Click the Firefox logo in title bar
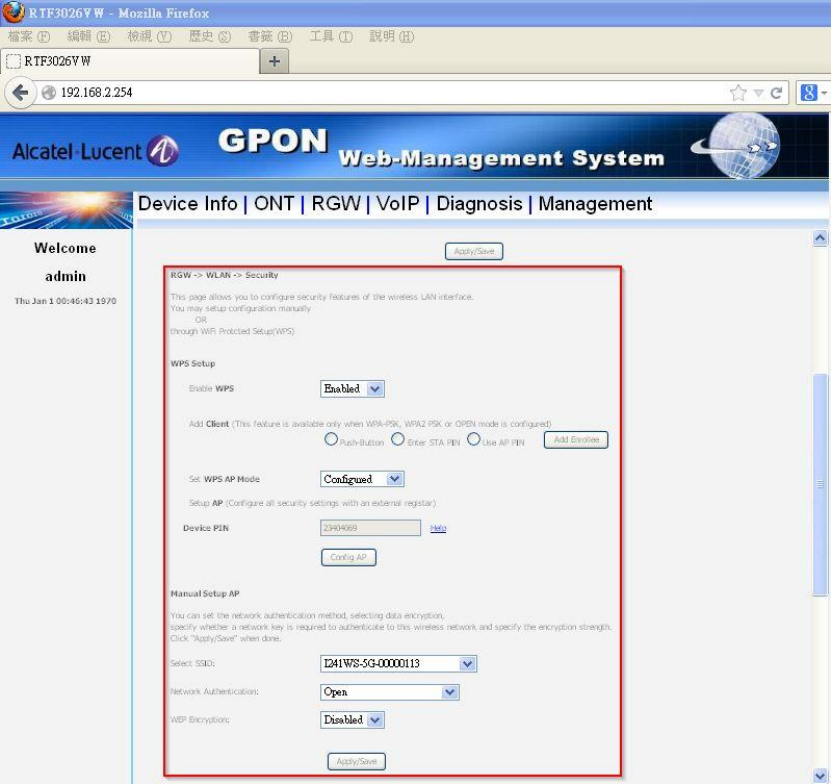 click(13, 12)
